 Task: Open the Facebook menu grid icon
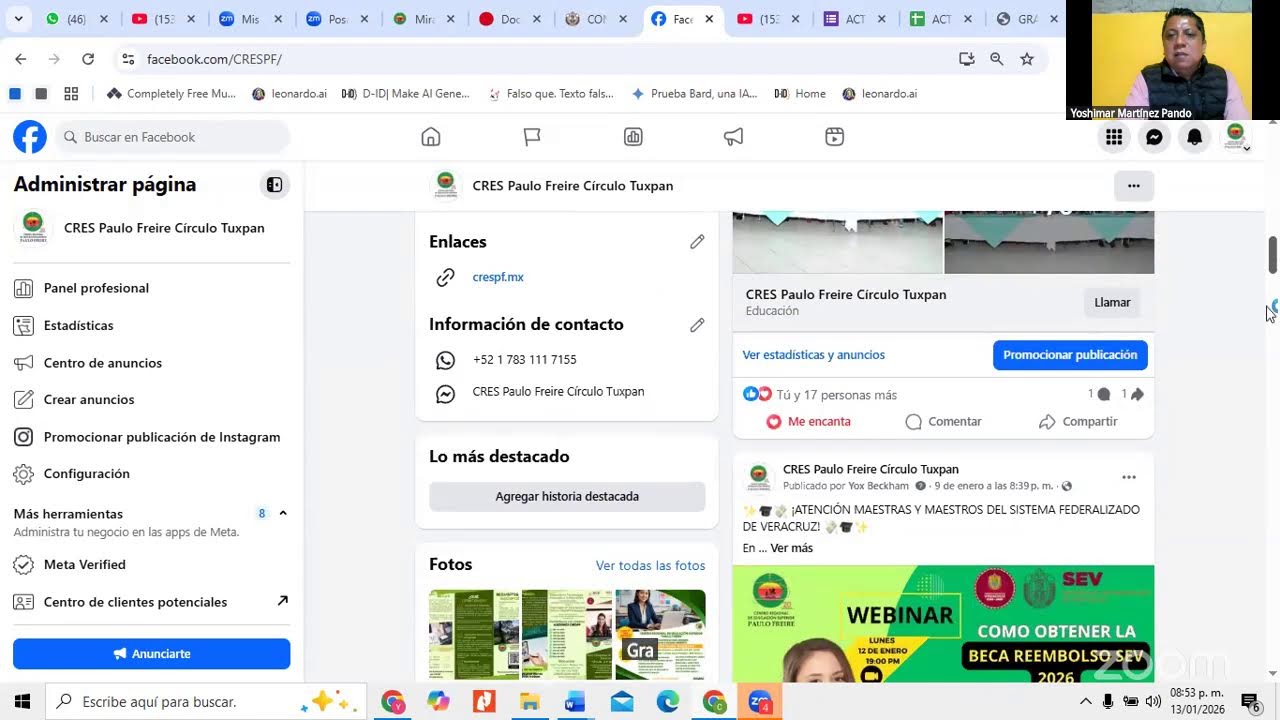pos(1114,137)
